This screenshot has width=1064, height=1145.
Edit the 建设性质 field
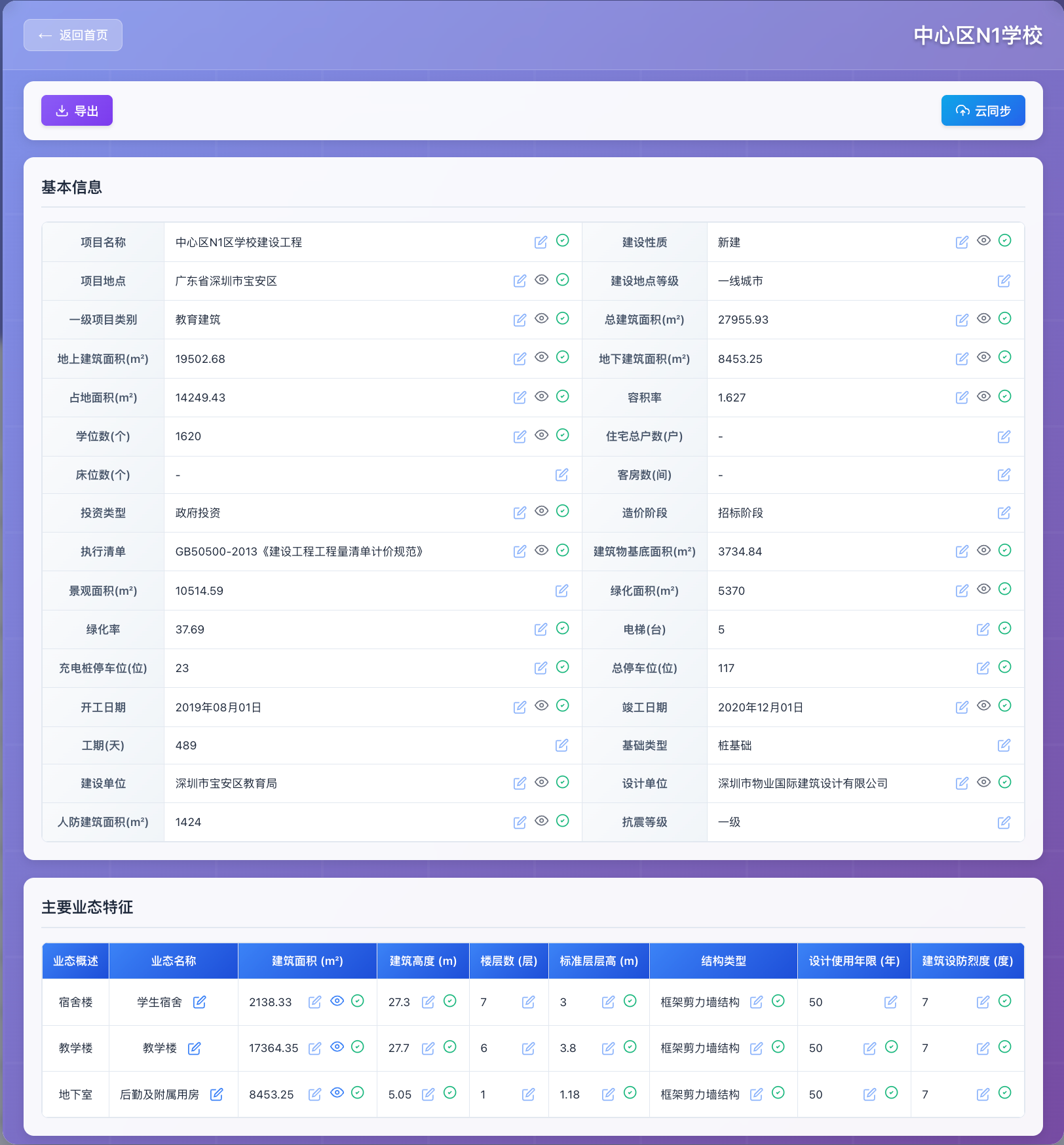click(962, 242)
